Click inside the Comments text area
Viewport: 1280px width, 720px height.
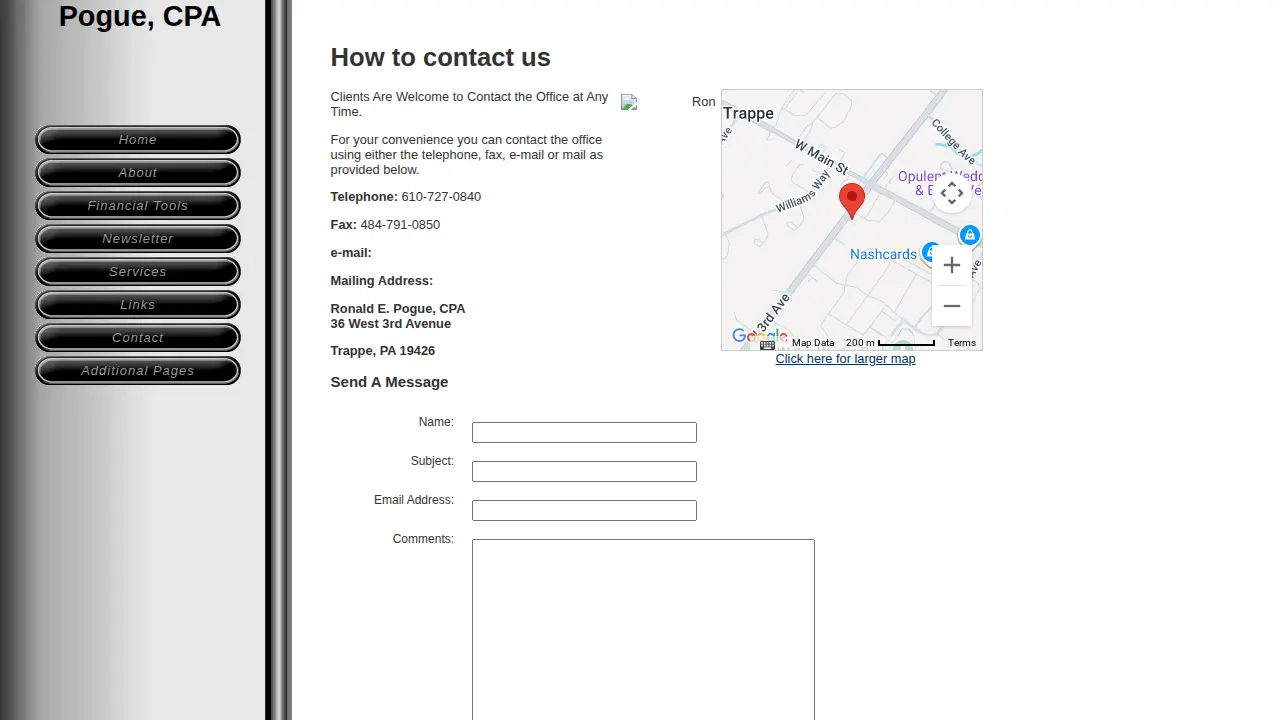[x=643, y=630]
